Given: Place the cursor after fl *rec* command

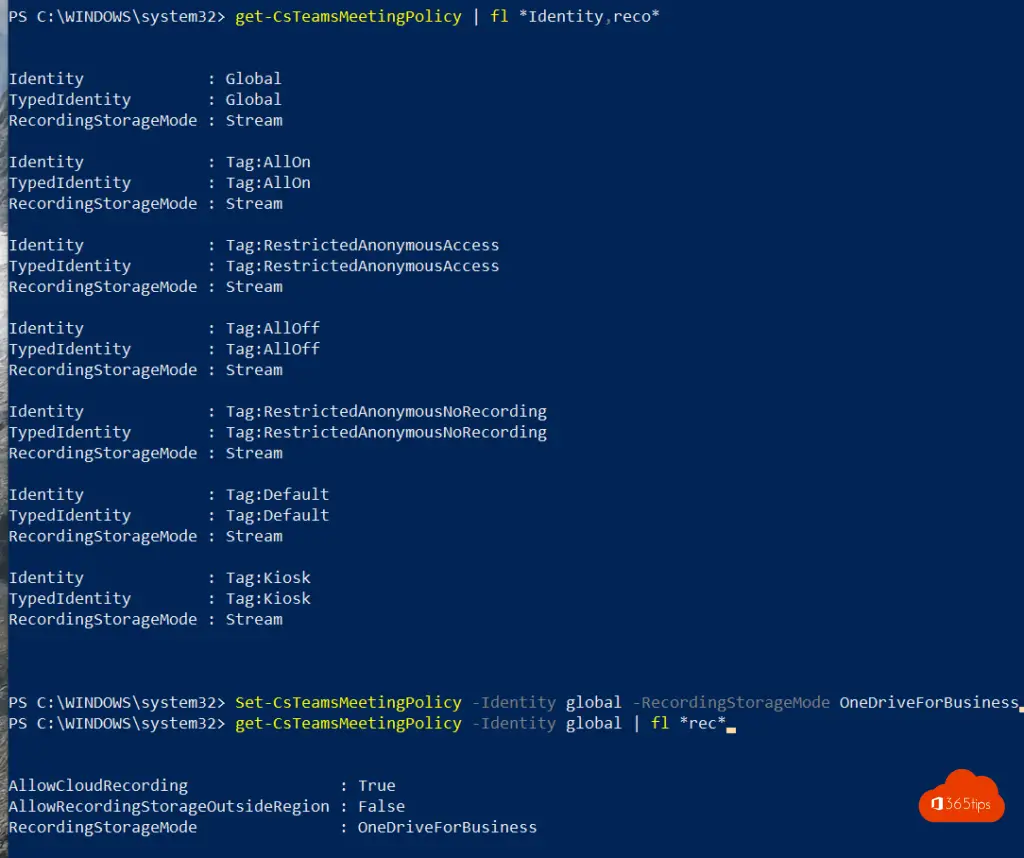Looking at the screenshot, I should (731, 724).
